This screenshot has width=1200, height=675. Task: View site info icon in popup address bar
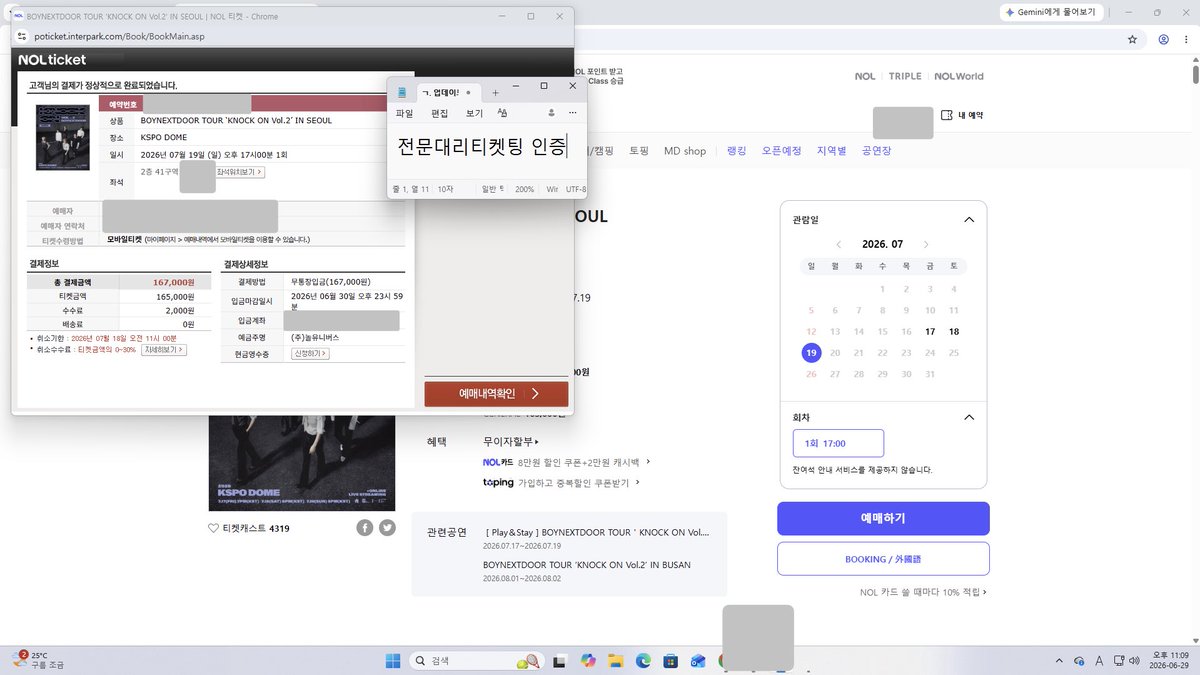point(23,36)
